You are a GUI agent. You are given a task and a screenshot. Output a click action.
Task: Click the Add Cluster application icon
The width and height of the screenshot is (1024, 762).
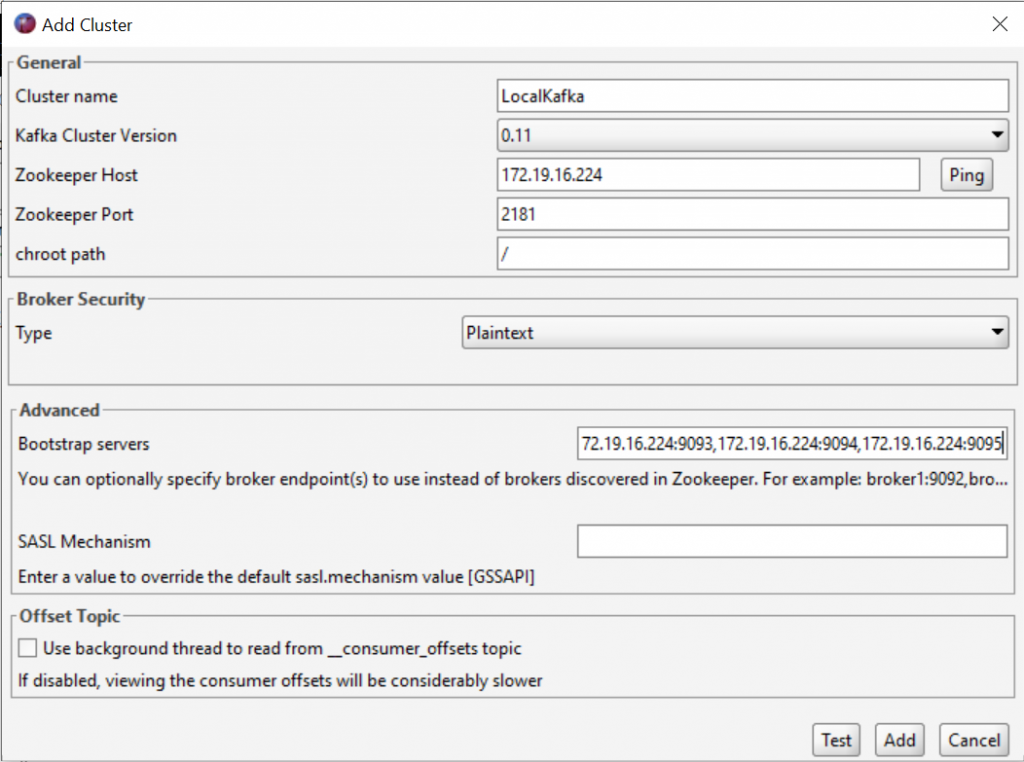point(24,23)
